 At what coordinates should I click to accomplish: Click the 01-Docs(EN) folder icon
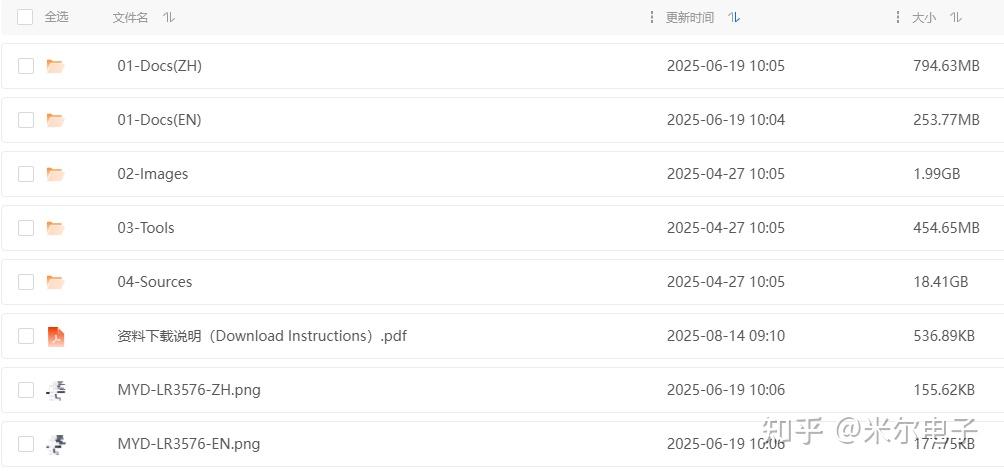pyautogui.click(x=55, y=120)
